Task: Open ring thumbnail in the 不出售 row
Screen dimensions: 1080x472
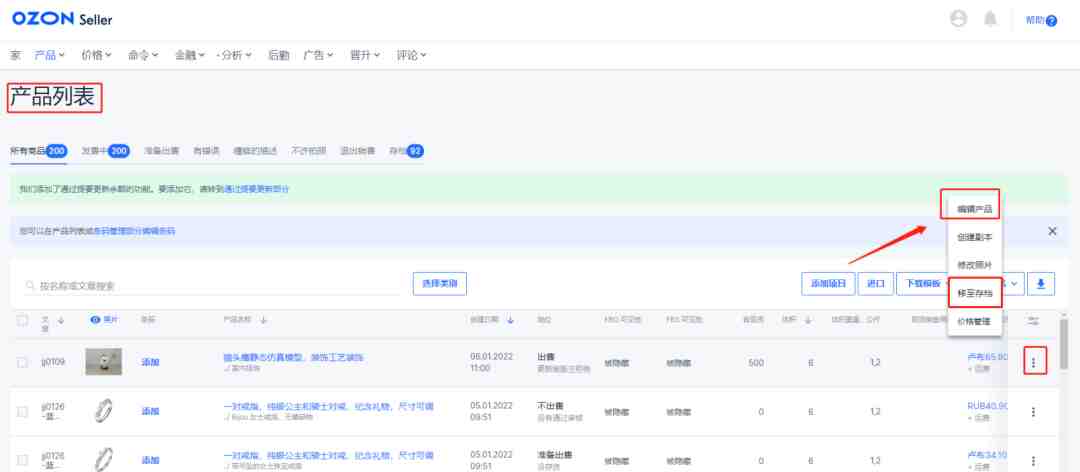Action: tap(103, 411)
